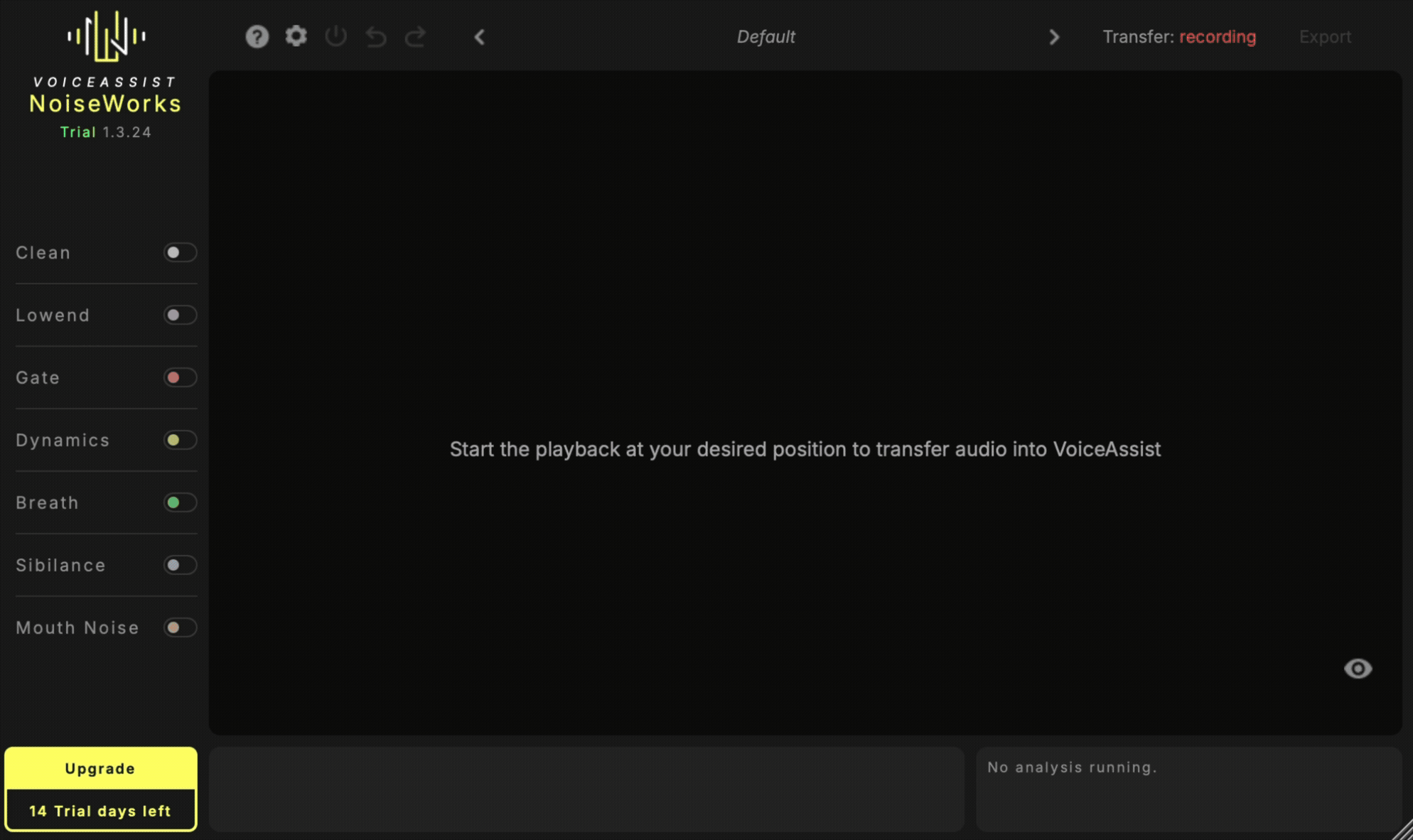
Task: Click the Trial 1.3.24 version text
Action: [106, 132]
